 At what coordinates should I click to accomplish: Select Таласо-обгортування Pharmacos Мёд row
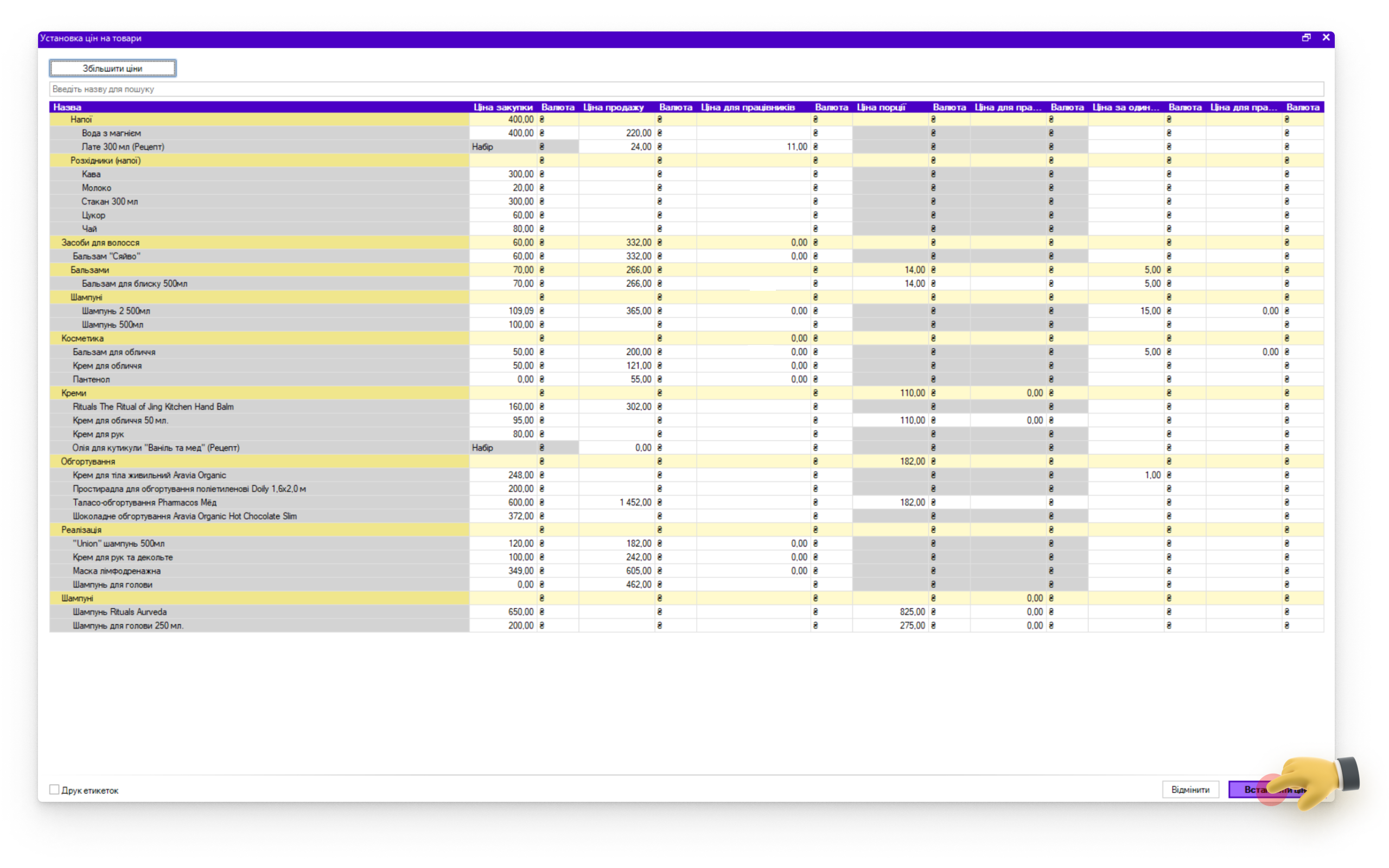(686, 502)
